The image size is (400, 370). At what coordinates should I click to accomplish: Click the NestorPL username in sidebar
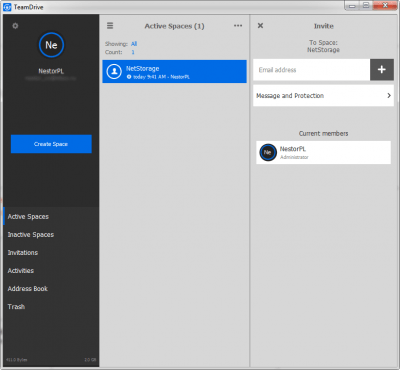click(x=51, y=71)
